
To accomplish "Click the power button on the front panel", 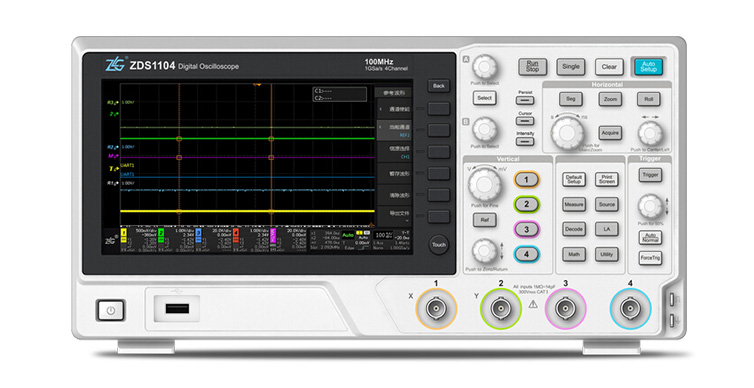I will tap(111, 311).
